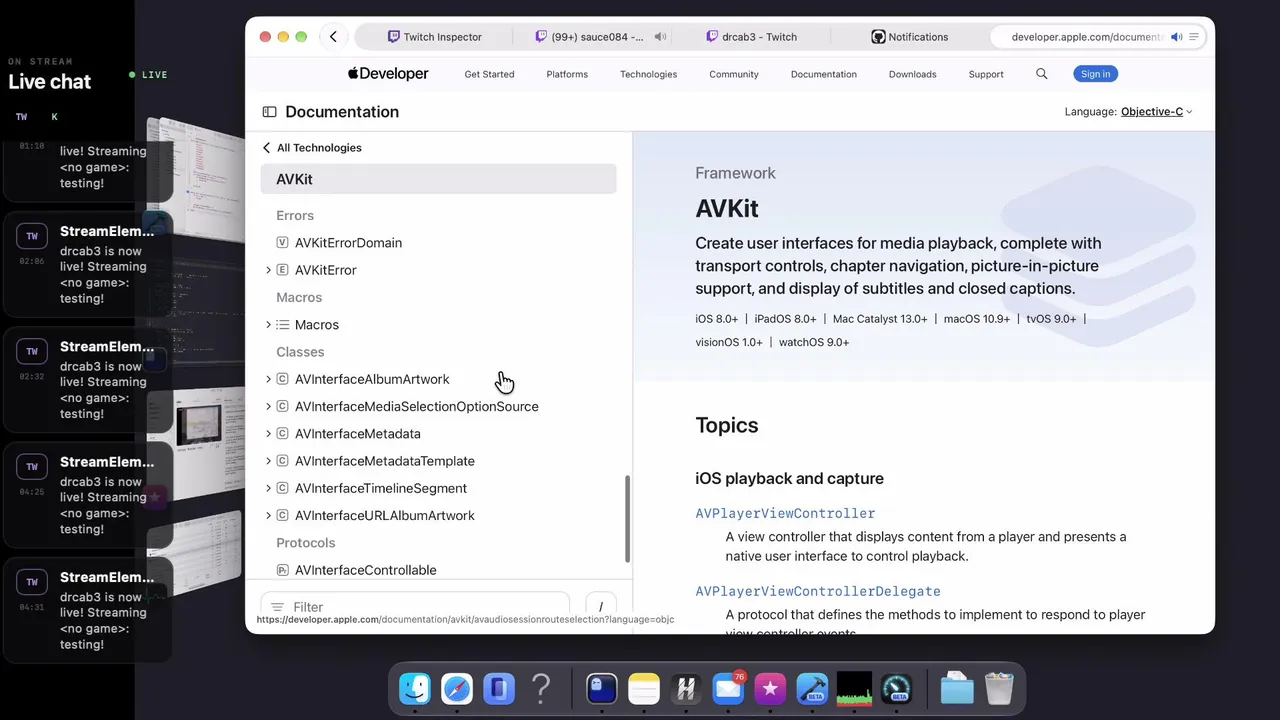Expand the AVKitError tree item
The width and height of the screenshot is (1280, 720).
tap(268, 270)
